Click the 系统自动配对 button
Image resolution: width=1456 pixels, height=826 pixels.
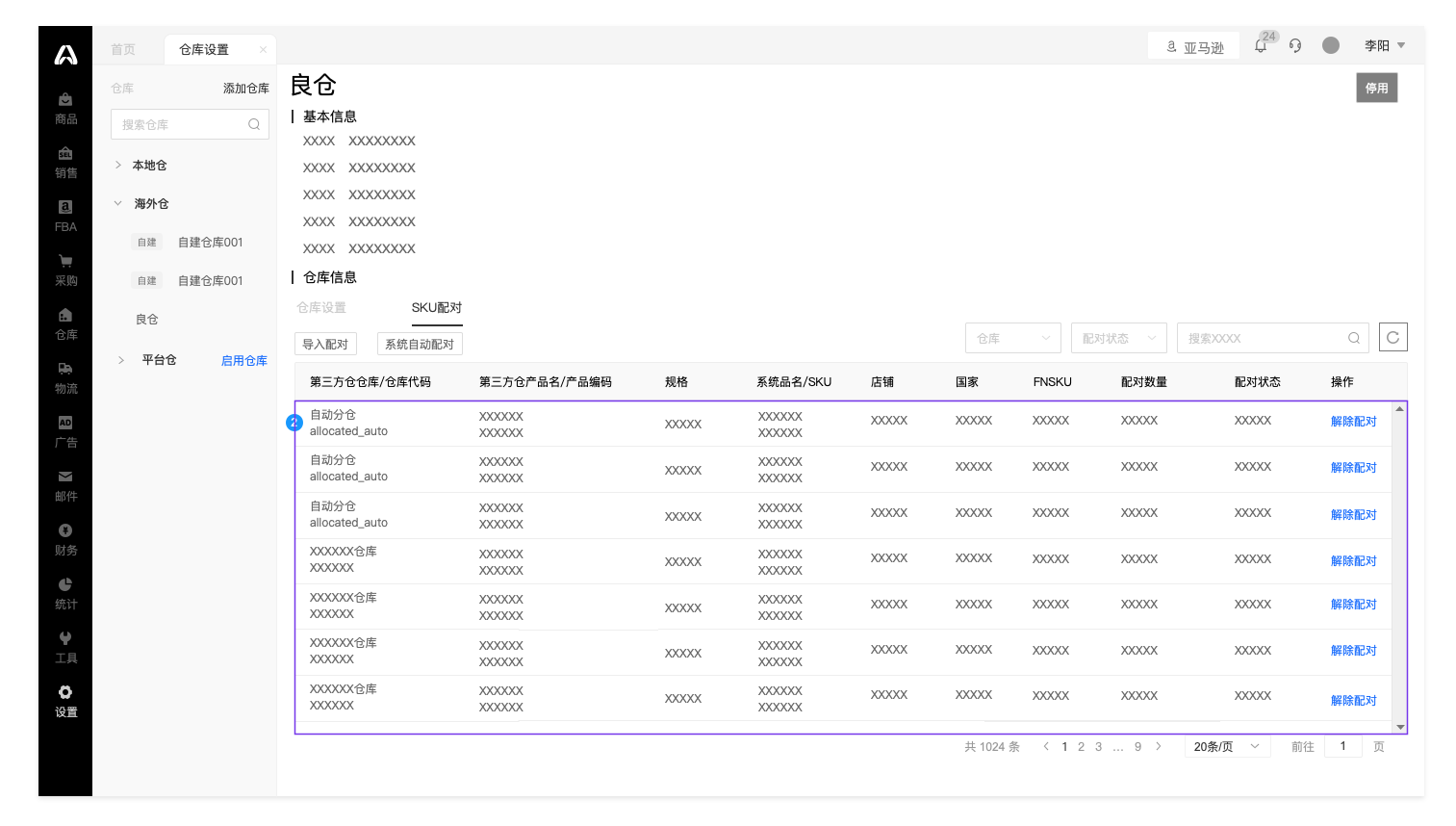(x=420, y=344)
